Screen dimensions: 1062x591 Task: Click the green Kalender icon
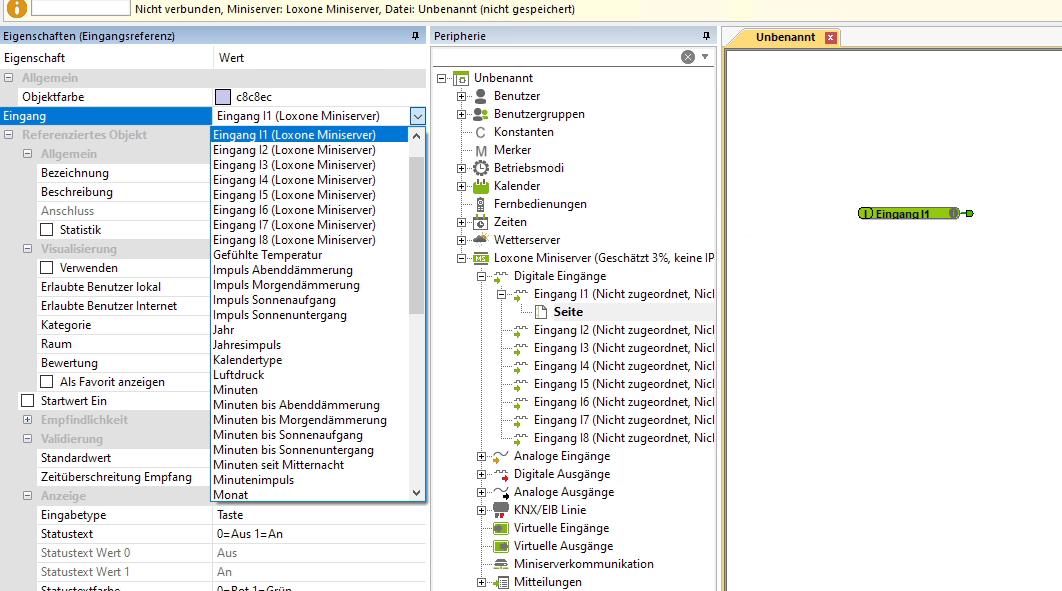[x=481, y=186]
